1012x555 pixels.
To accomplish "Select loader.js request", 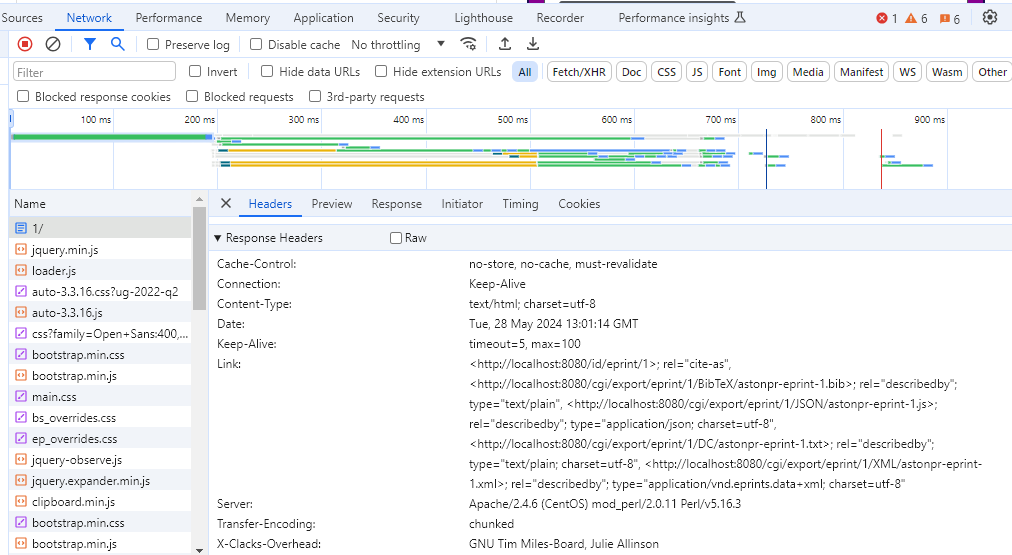I will pos(101,270).
